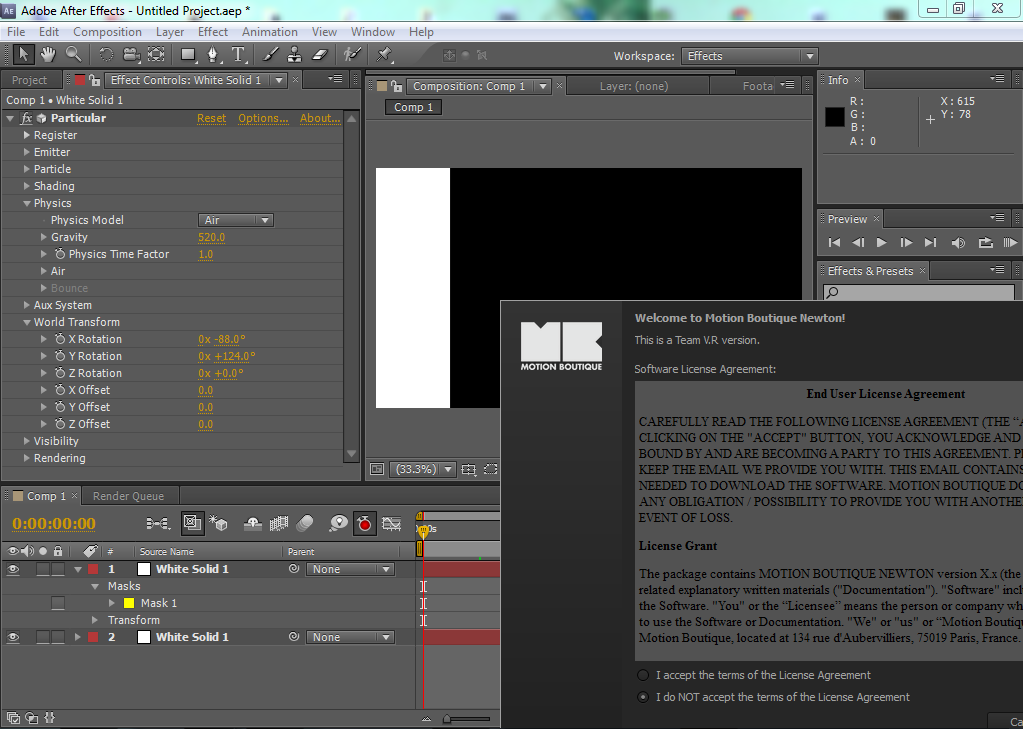Open the 33.3% magnification dropdown
The image size is (1023, 729).
coord(422,469)
